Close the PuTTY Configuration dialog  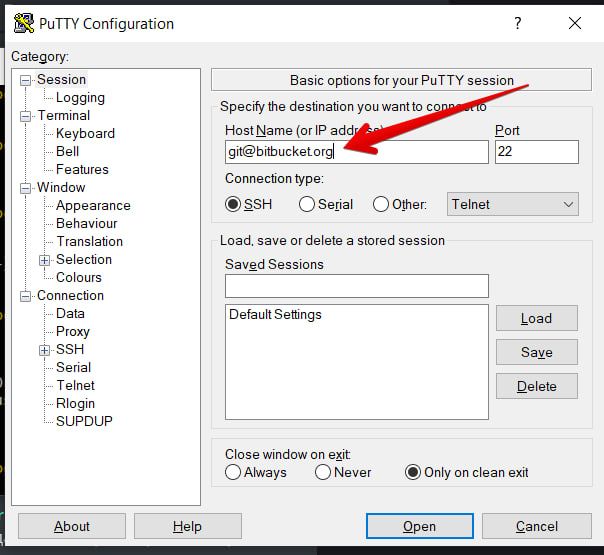click(x=575, y=23)
